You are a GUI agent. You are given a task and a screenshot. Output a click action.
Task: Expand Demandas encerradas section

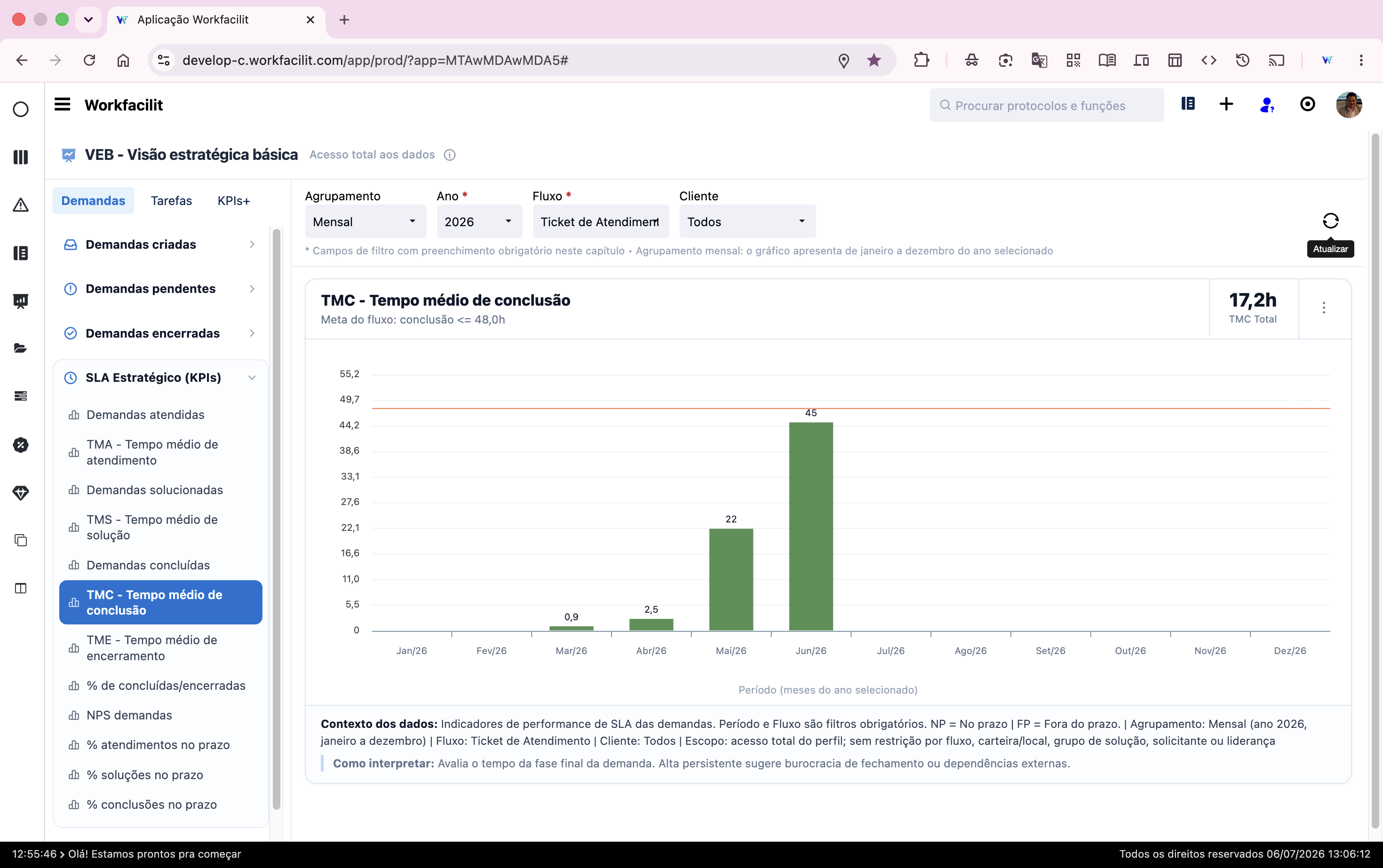tap(160, 333)
